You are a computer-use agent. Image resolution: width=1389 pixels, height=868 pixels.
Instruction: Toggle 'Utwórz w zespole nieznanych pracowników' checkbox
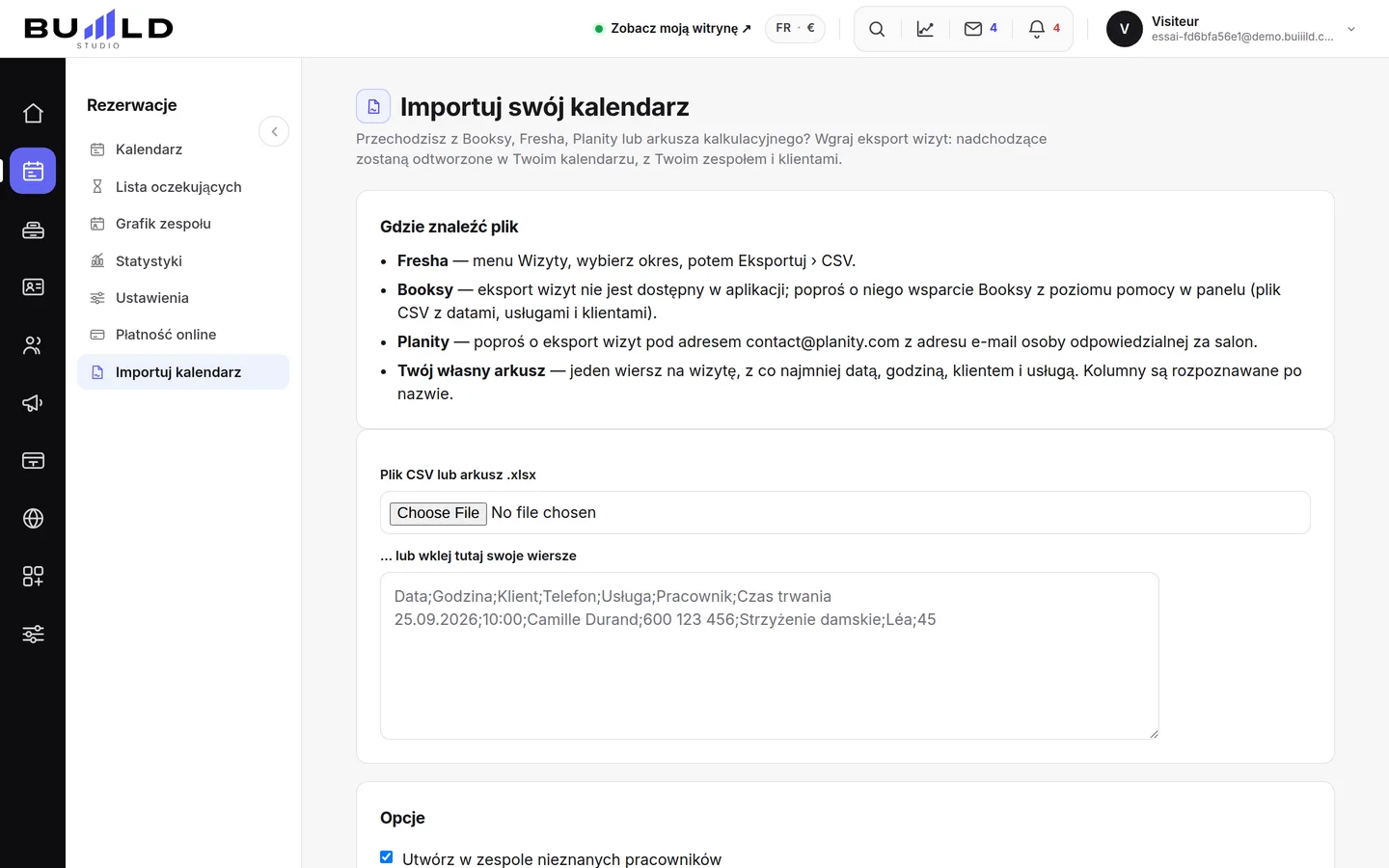tap(387, 857)
